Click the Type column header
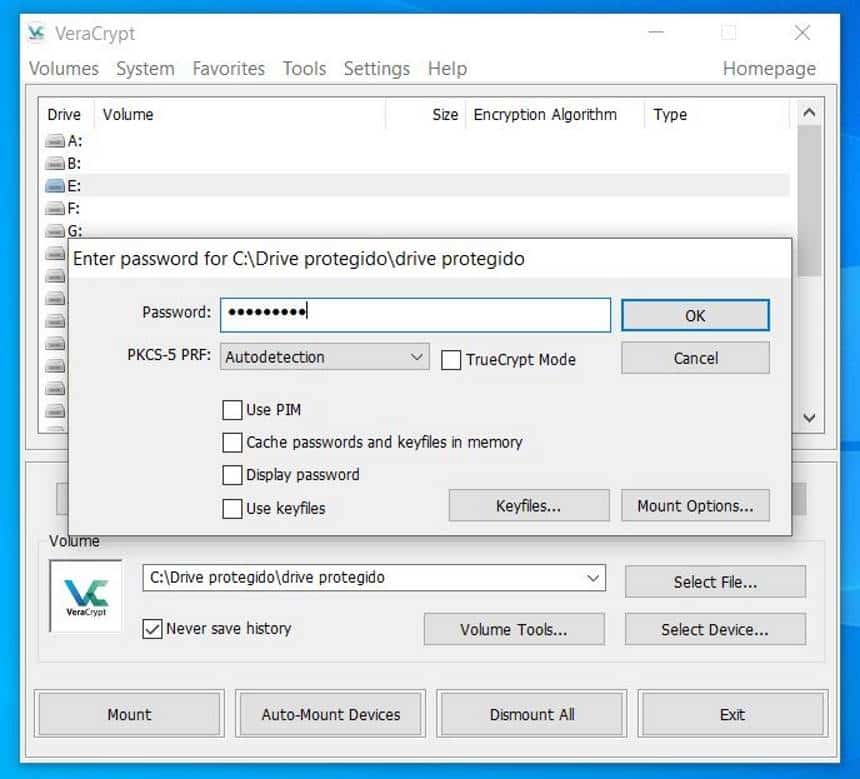Image resolution: width=860 pixels, height=779 pixels. click(717, 114)
